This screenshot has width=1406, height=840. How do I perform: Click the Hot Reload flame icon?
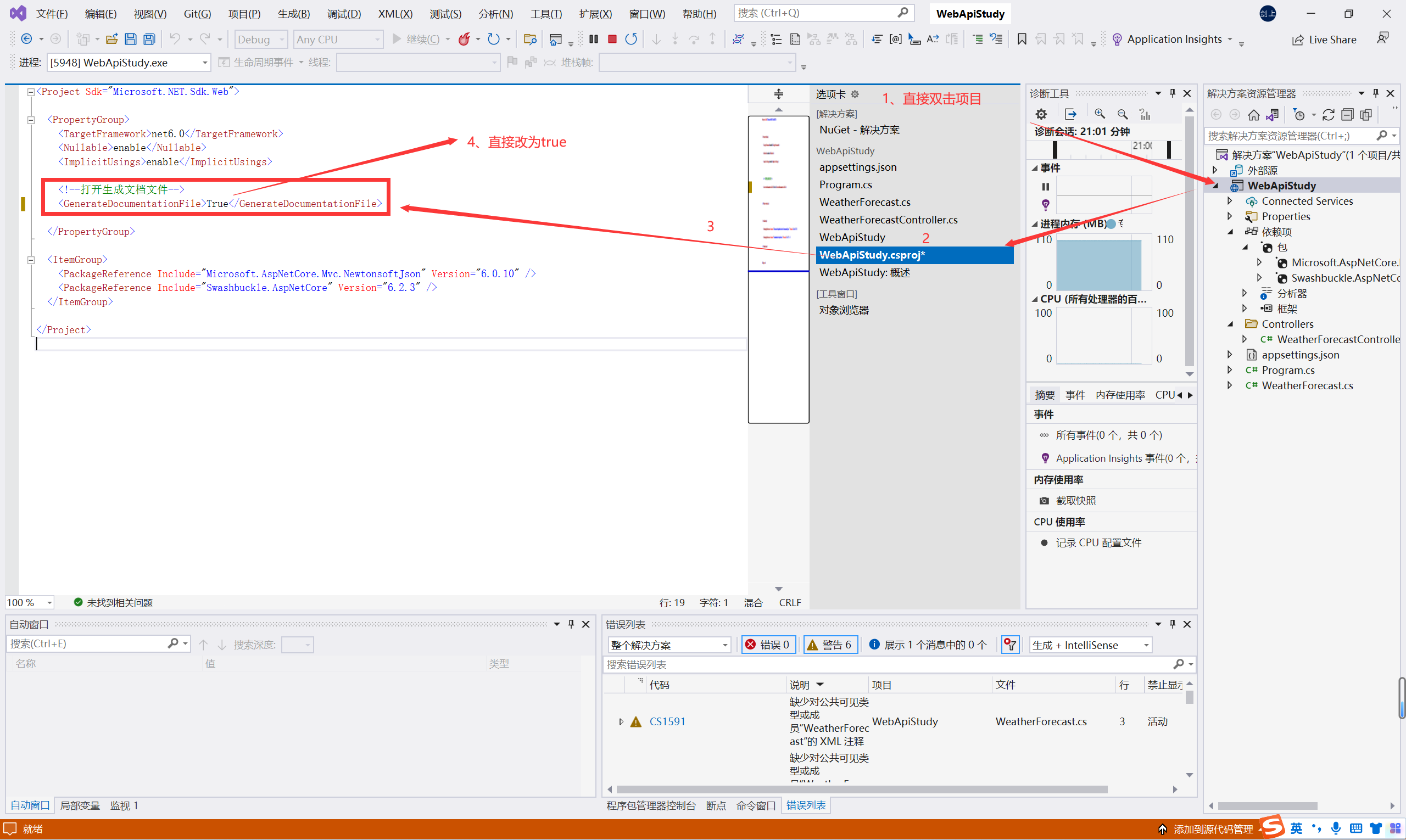[464, 39]
